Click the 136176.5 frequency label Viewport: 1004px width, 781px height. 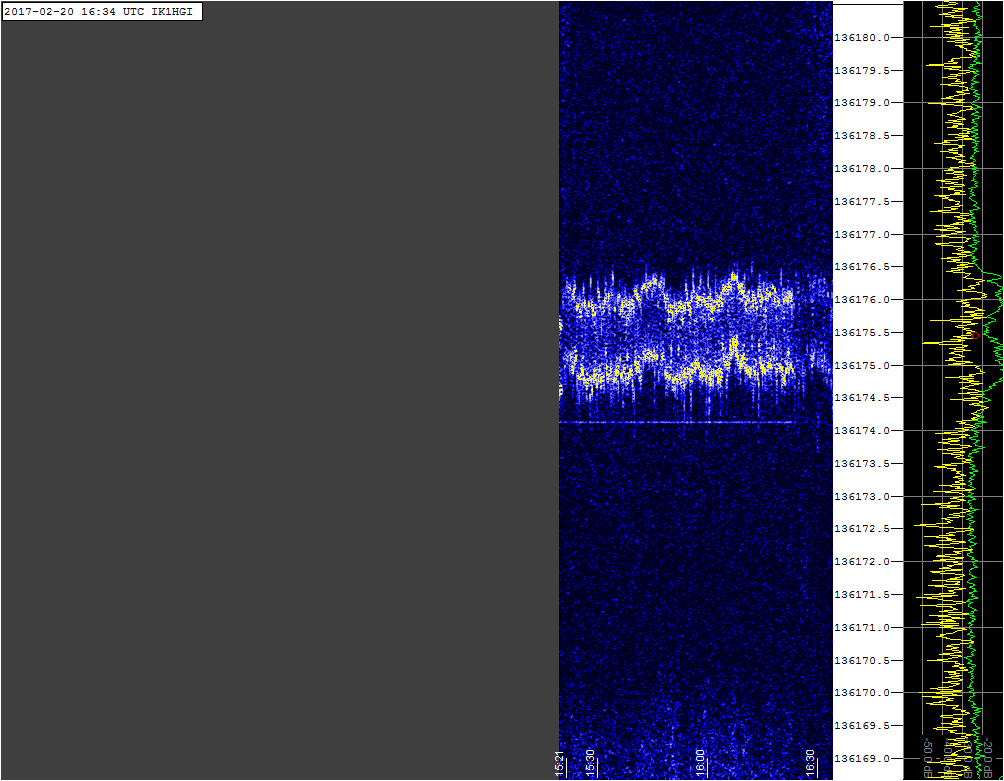coord(862,266)
